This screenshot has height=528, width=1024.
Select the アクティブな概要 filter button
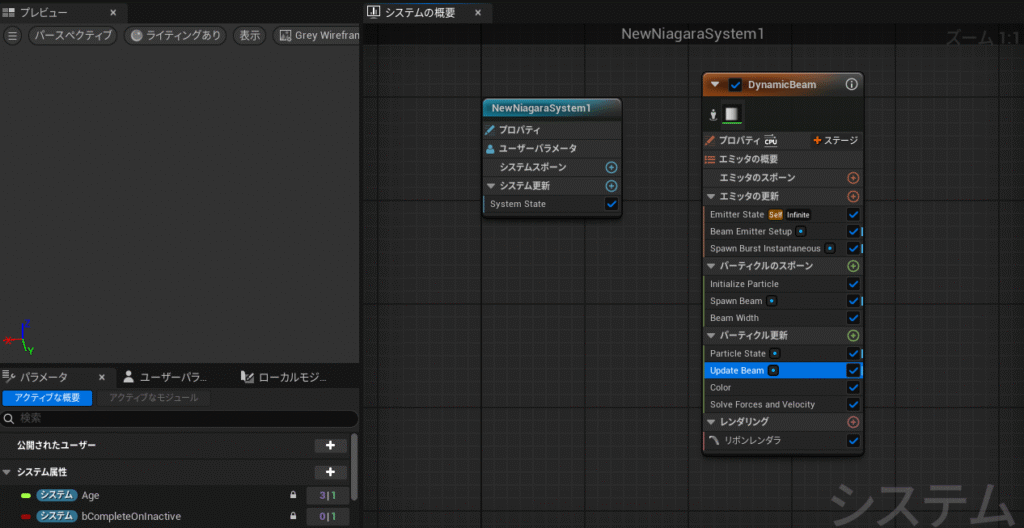48,398
